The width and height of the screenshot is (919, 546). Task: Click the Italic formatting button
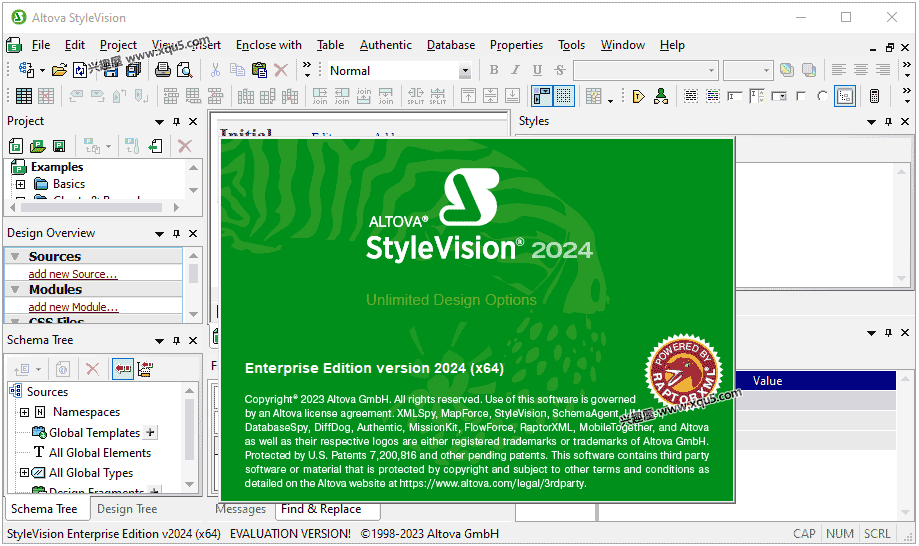pos(515,70)
